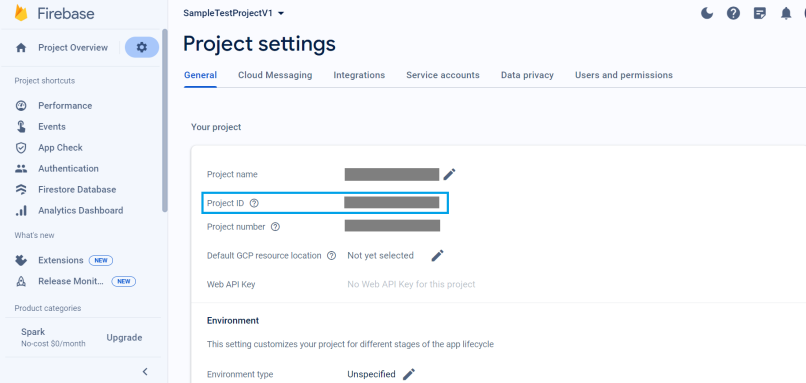Toggle dark mode with moon icon

click(707, 13)
